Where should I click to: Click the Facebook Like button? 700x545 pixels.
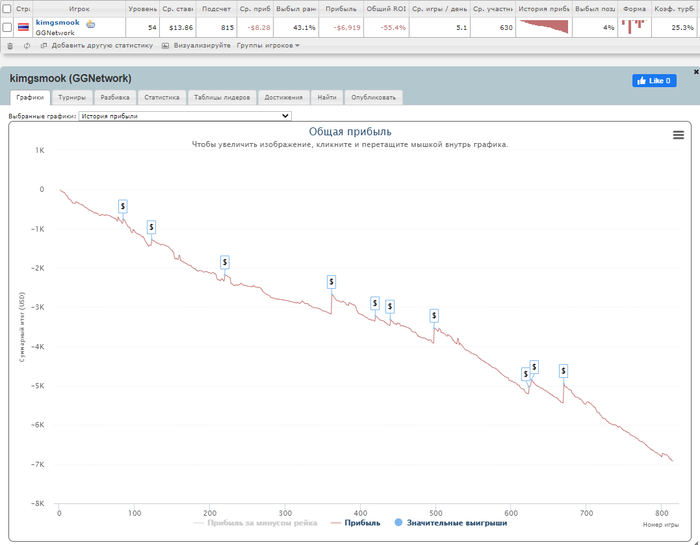pyautogui.click(x=654, y=81)
